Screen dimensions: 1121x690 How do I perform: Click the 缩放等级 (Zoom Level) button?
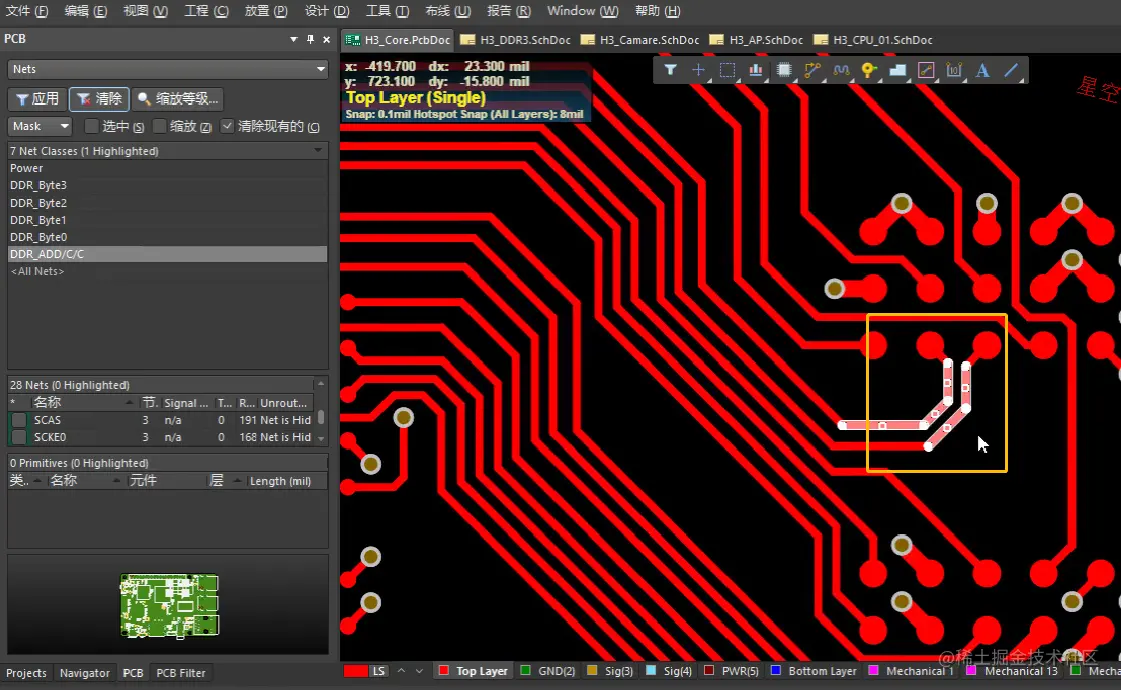[177, 99]
